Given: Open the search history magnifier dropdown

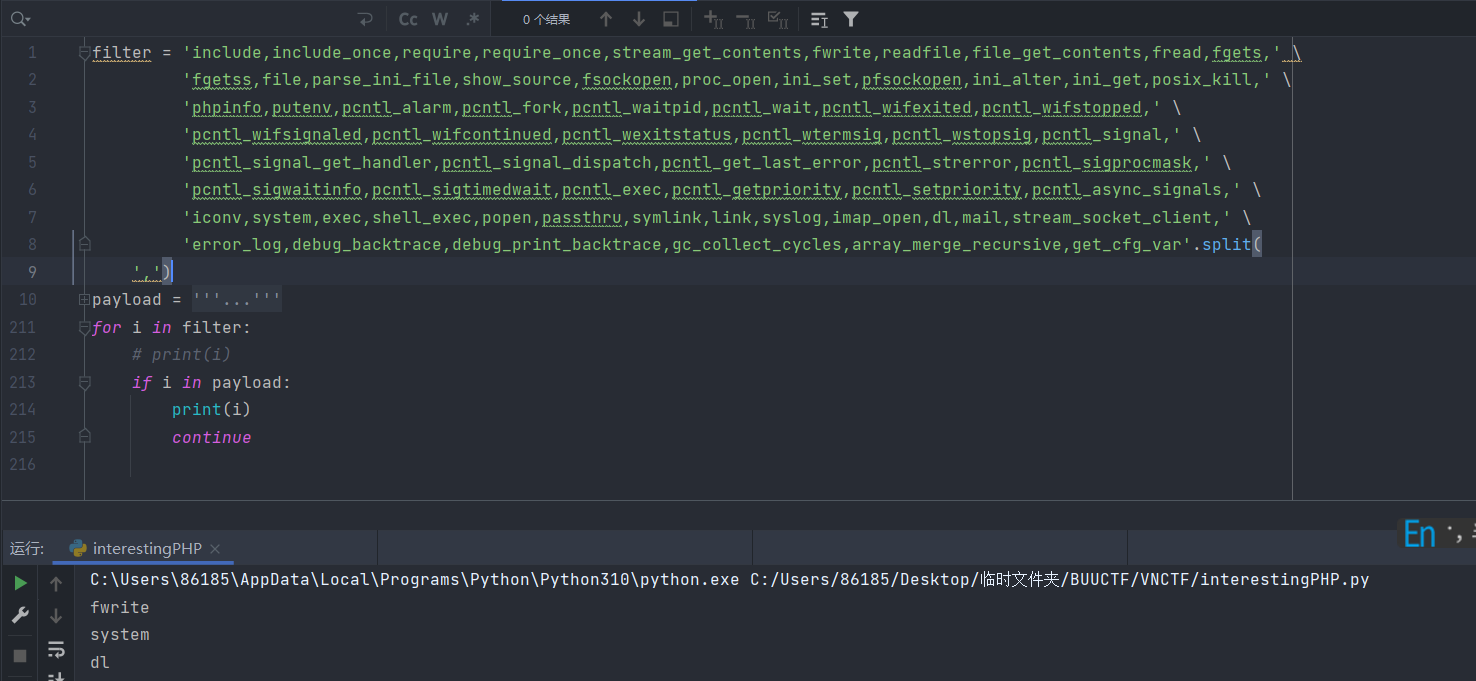Looking at the screenshot, I should [20, 19].
